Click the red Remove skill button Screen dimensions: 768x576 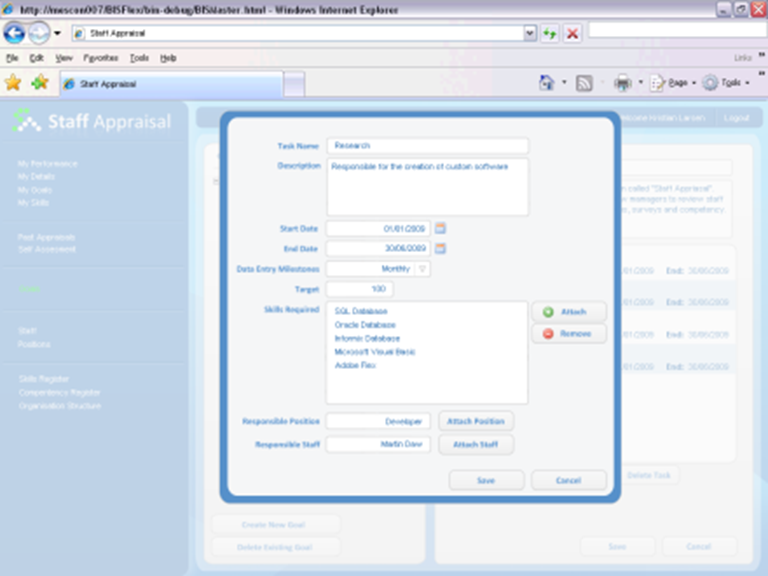[x=568, y=334]
